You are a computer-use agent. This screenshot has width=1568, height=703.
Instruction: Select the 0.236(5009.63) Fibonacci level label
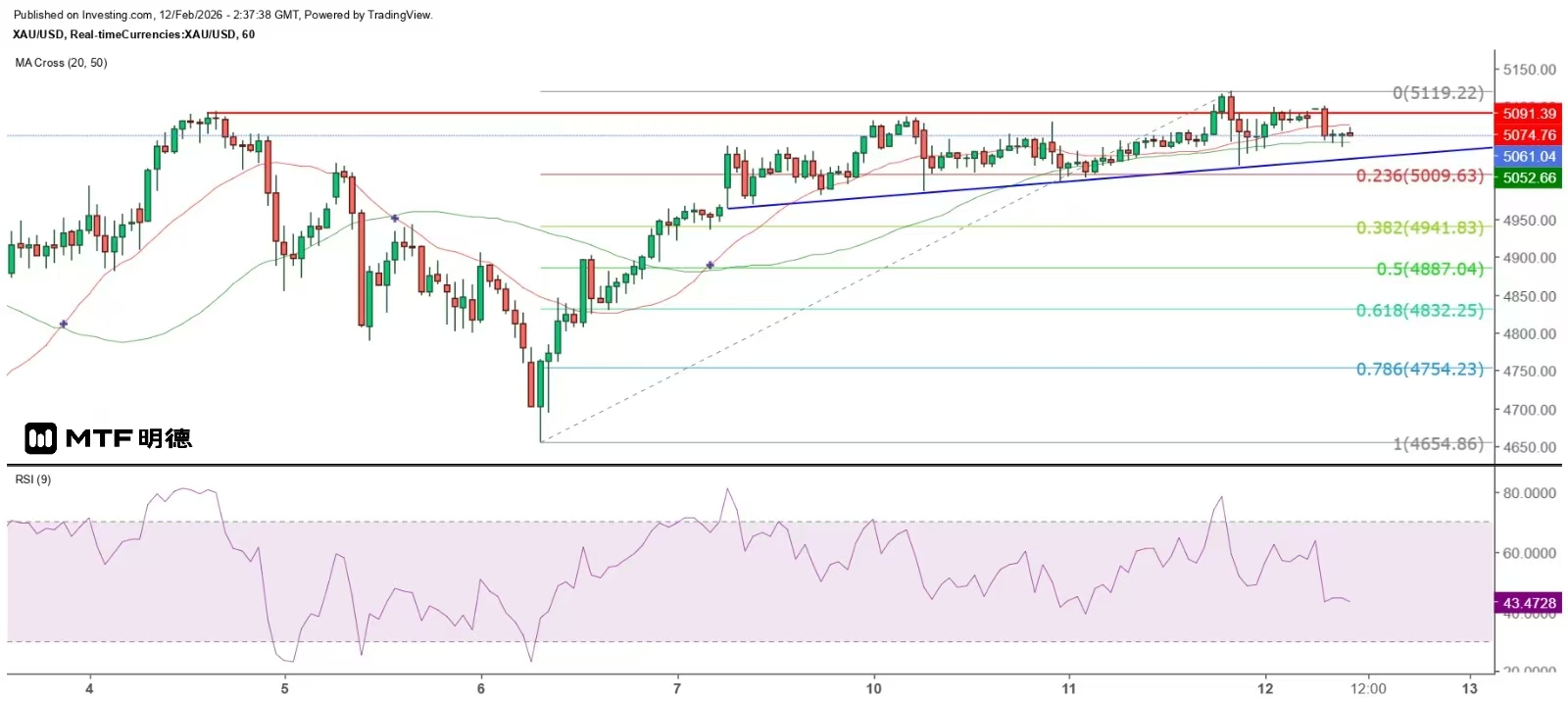[x=1419, y=176]
